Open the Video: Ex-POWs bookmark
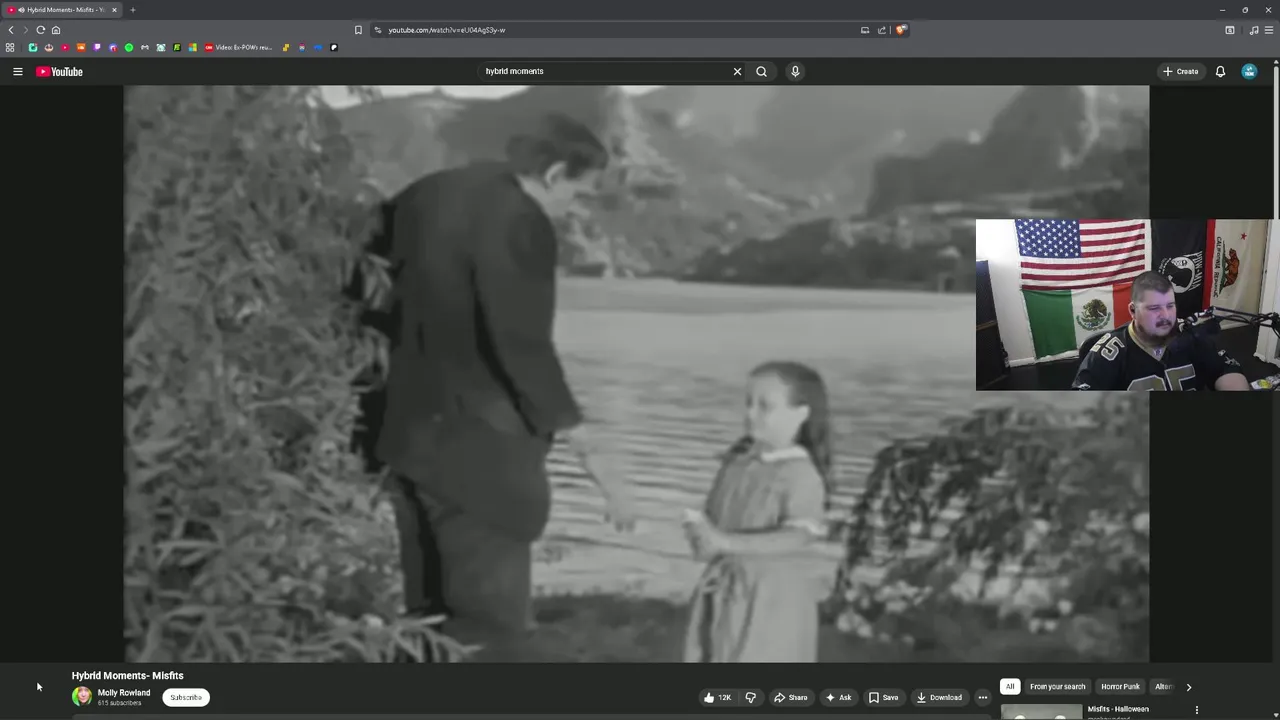The image size is (1280, 720). [x=238, y=47]
